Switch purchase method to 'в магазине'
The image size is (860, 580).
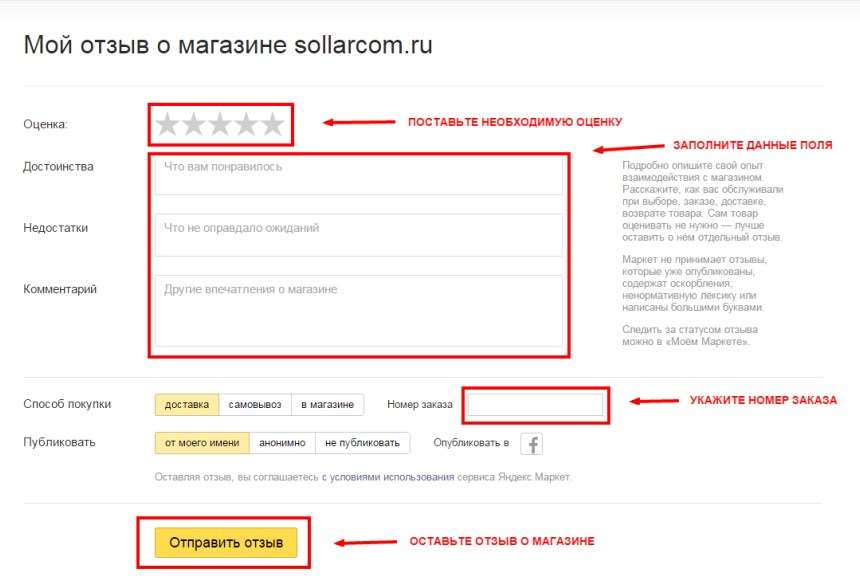click(x=327, y=404)
